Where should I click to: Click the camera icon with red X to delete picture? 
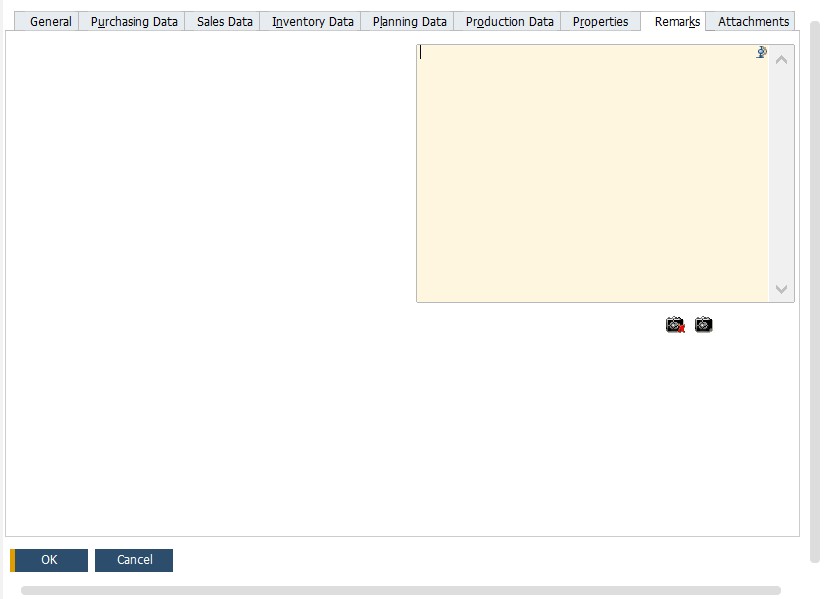click(x=674, y=324)
